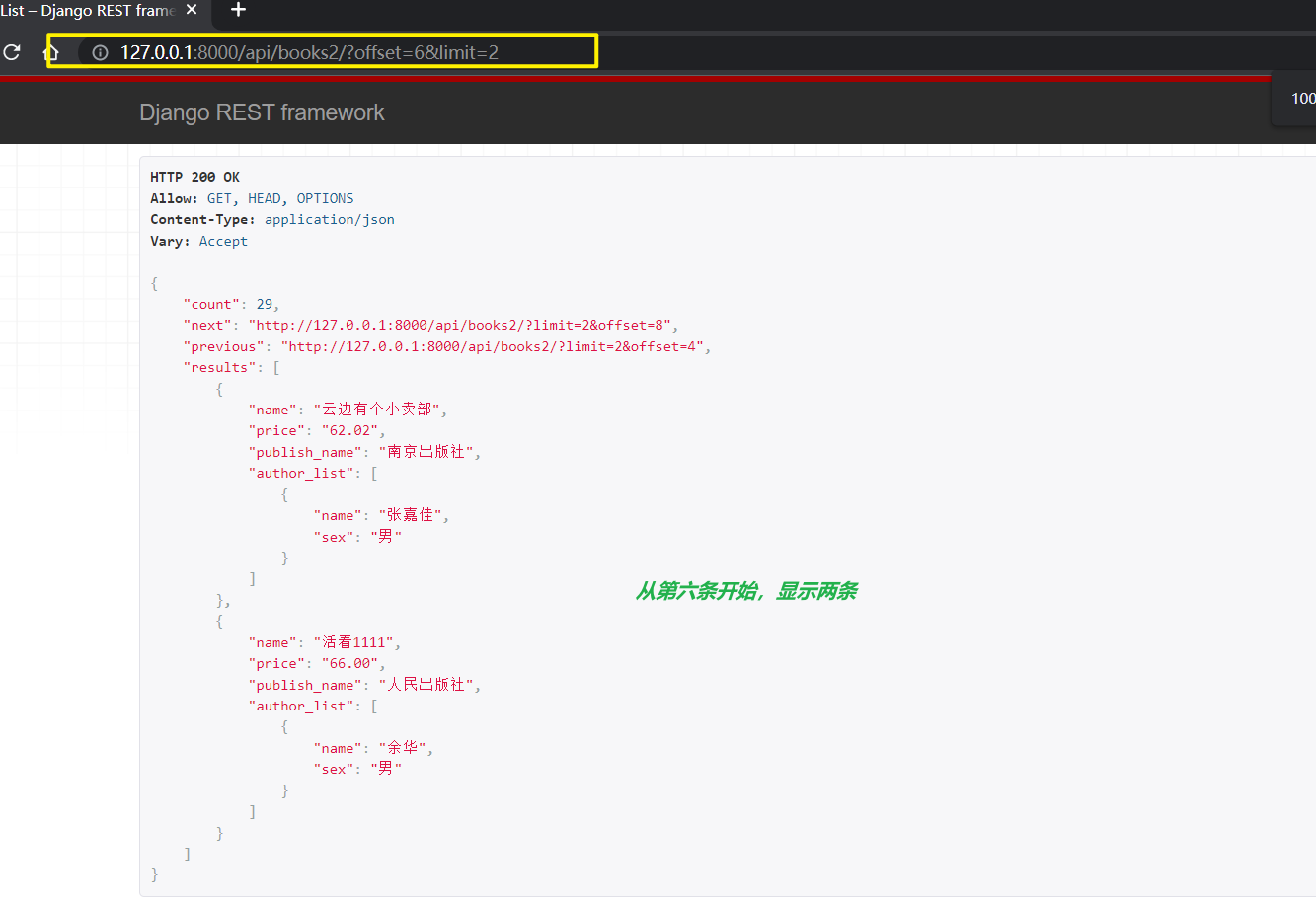Viewport: 1316px width, 897px height.
Task: Click the site information icon
Action: (100, 52)
